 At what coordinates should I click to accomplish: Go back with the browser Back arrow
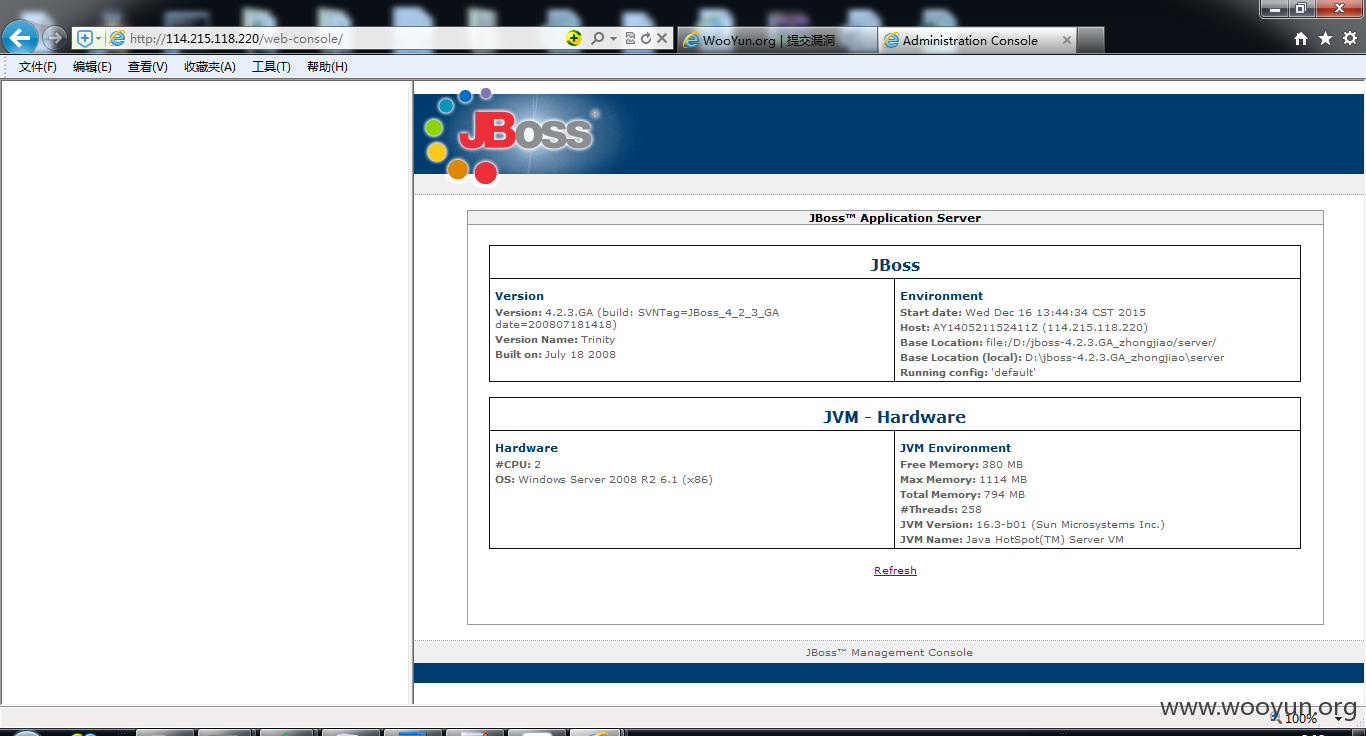21,38
